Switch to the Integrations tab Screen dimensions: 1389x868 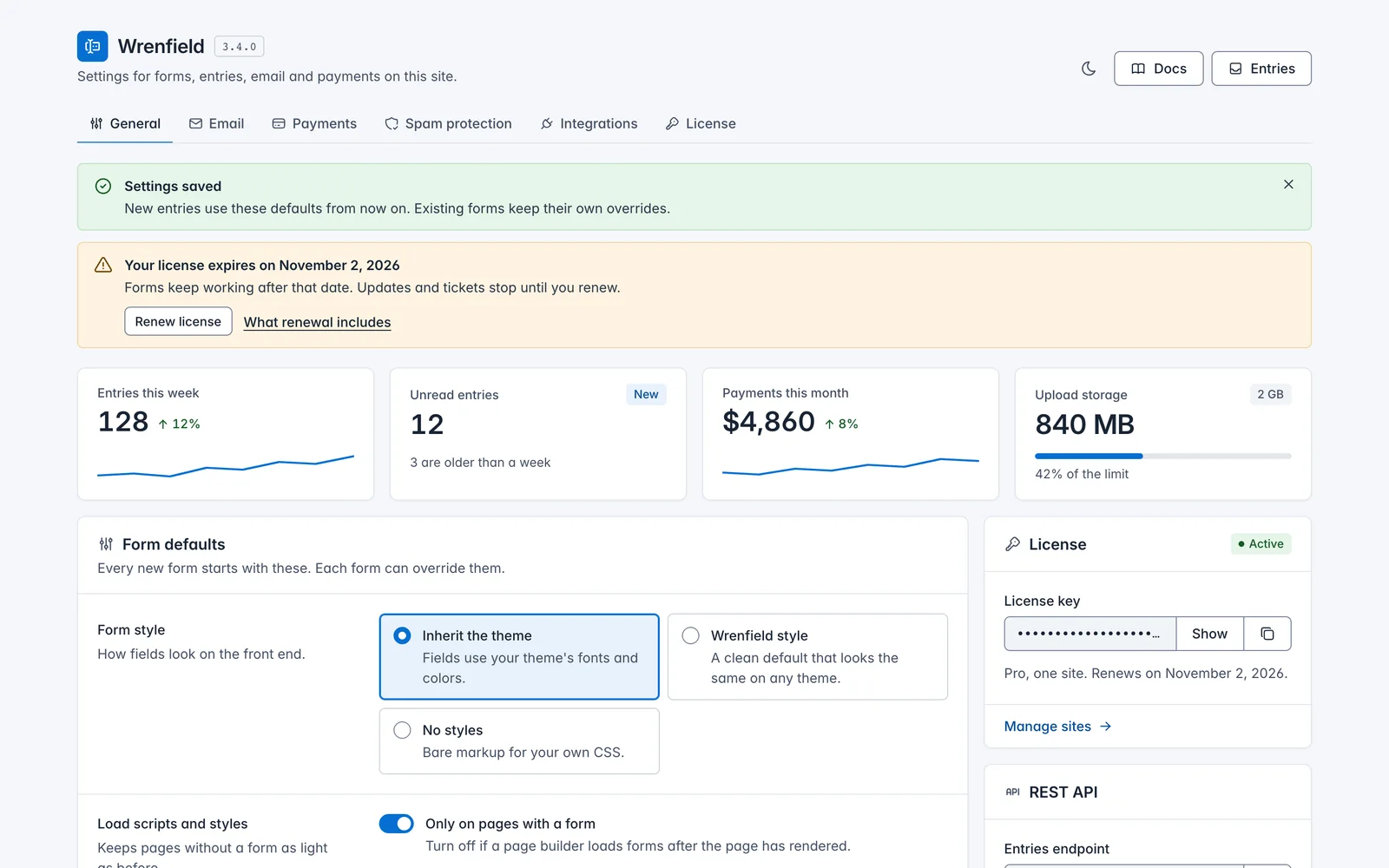pos(589,123)
